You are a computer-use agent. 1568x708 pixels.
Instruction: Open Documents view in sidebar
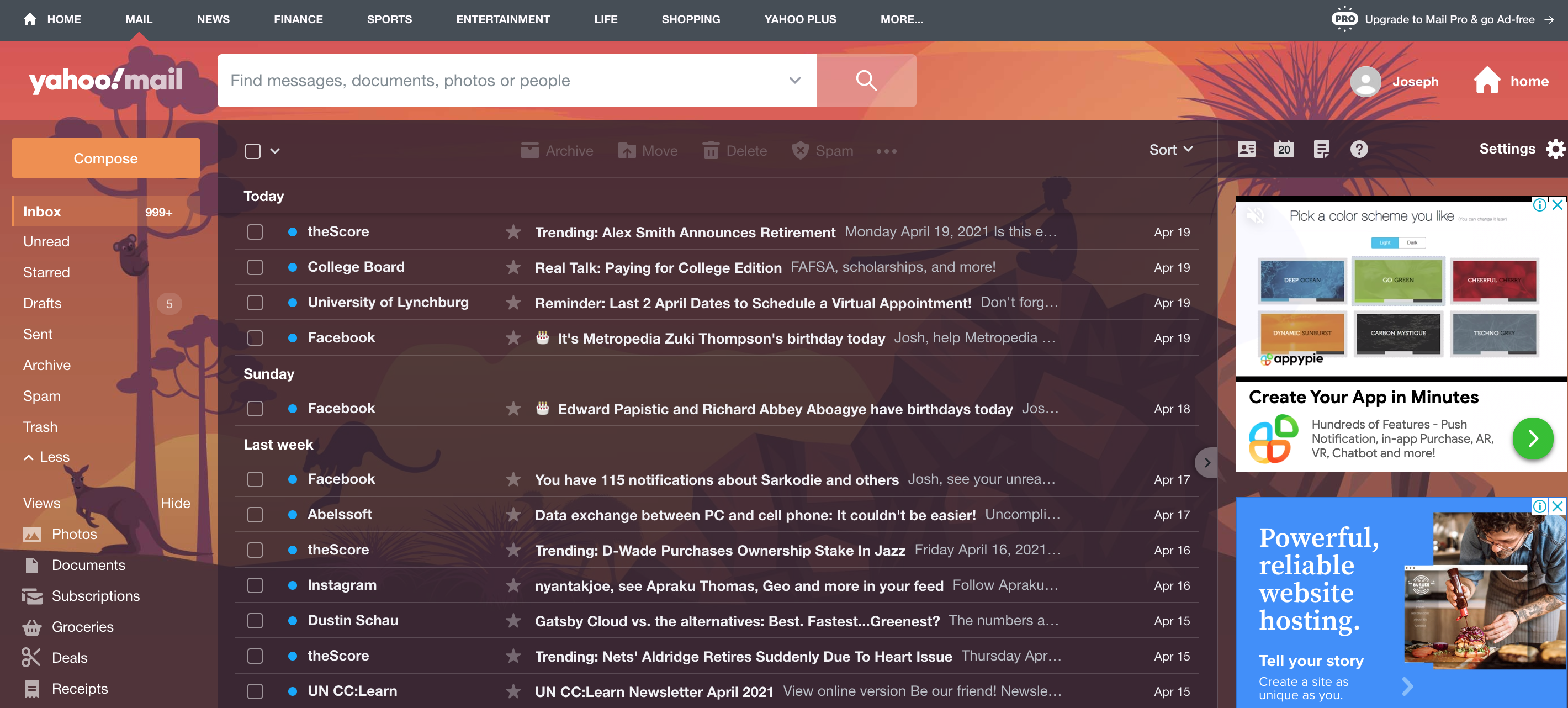(x=73, y=565)
